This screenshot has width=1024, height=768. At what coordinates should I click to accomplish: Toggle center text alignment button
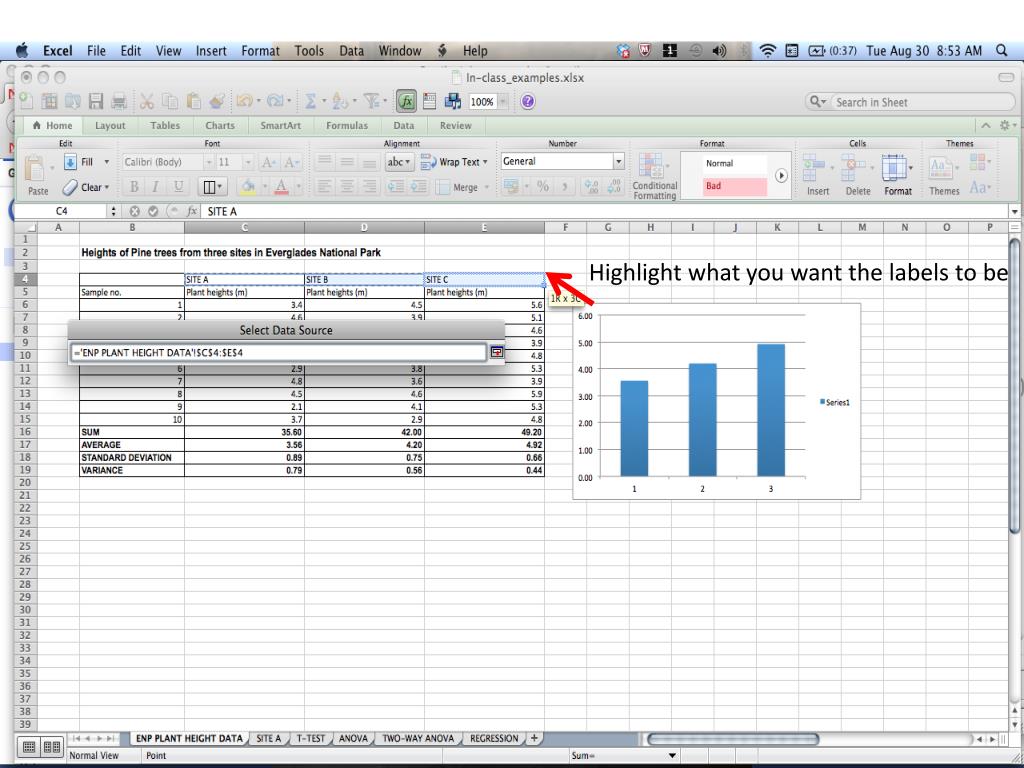pyautogui.click(x=347, y=187)
